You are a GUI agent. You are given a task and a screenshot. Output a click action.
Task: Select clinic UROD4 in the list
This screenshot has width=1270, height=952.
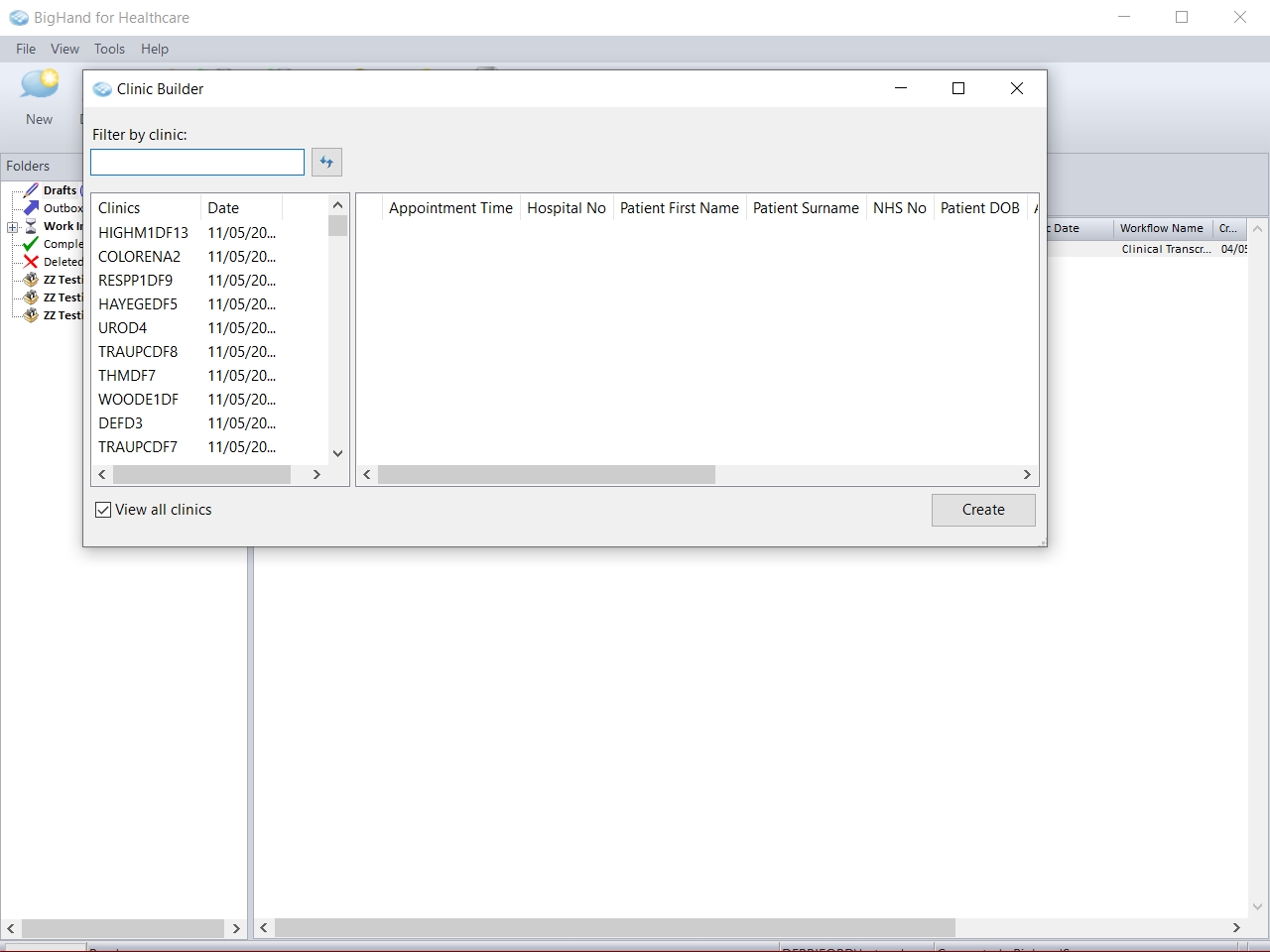tap(122, 328)
